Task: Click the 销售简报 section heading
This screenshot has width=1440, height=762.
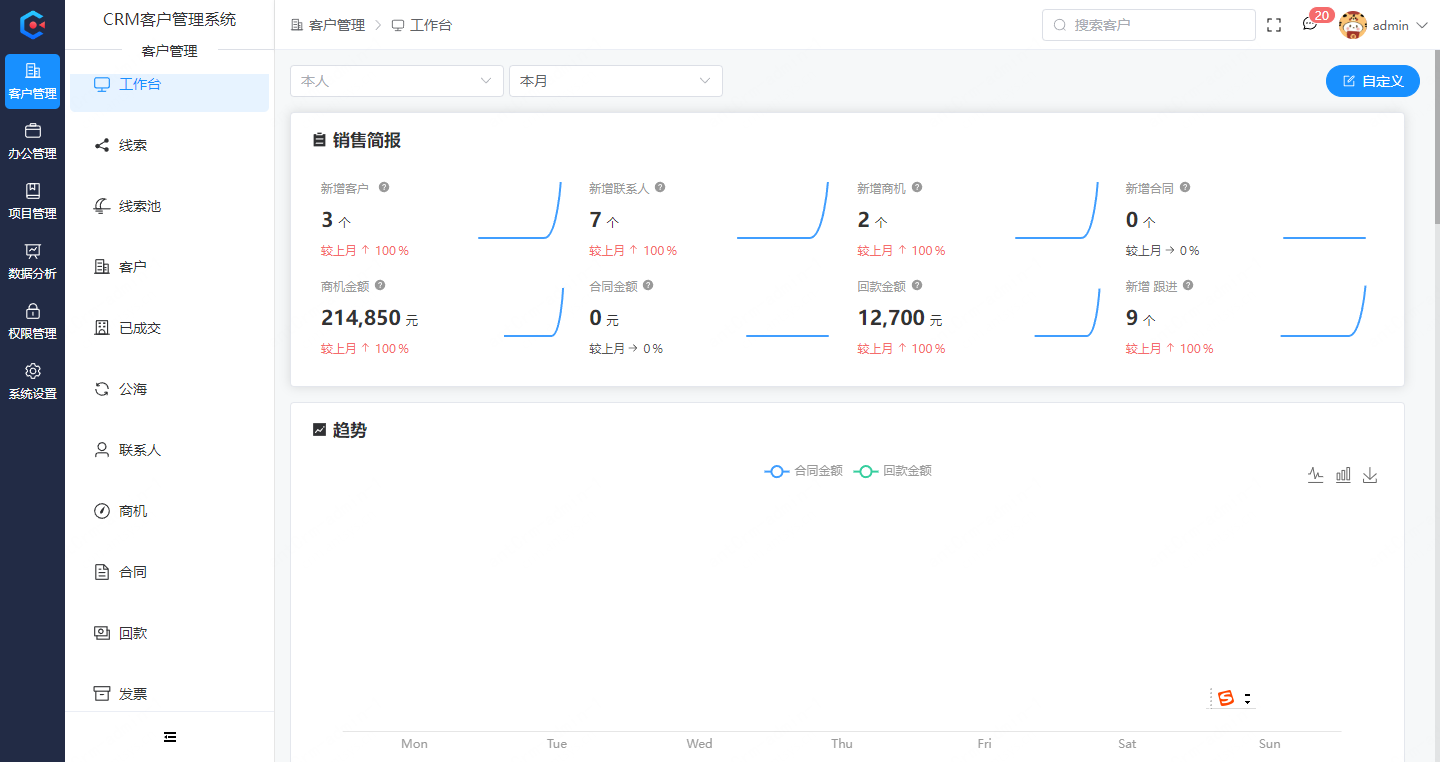Action: 366,141
